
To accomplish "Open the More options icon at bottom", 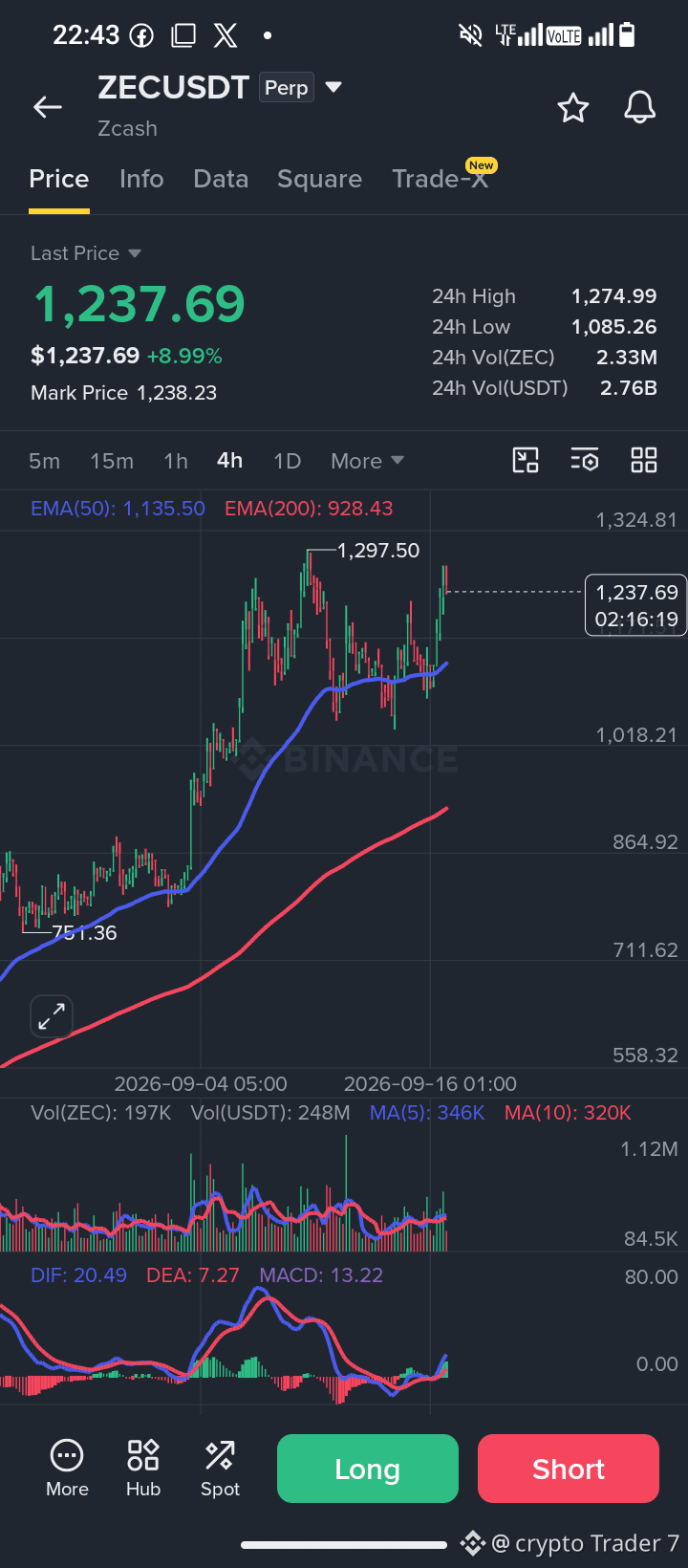I will click(67, 1470).
